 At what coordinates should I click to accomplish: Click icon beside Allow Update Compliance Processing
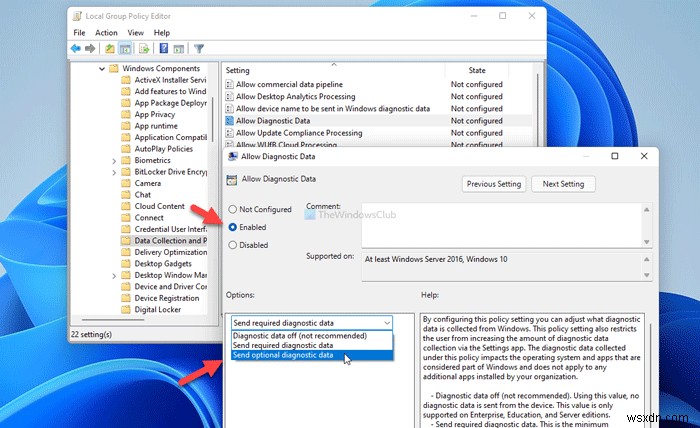[x=229, y=133]
